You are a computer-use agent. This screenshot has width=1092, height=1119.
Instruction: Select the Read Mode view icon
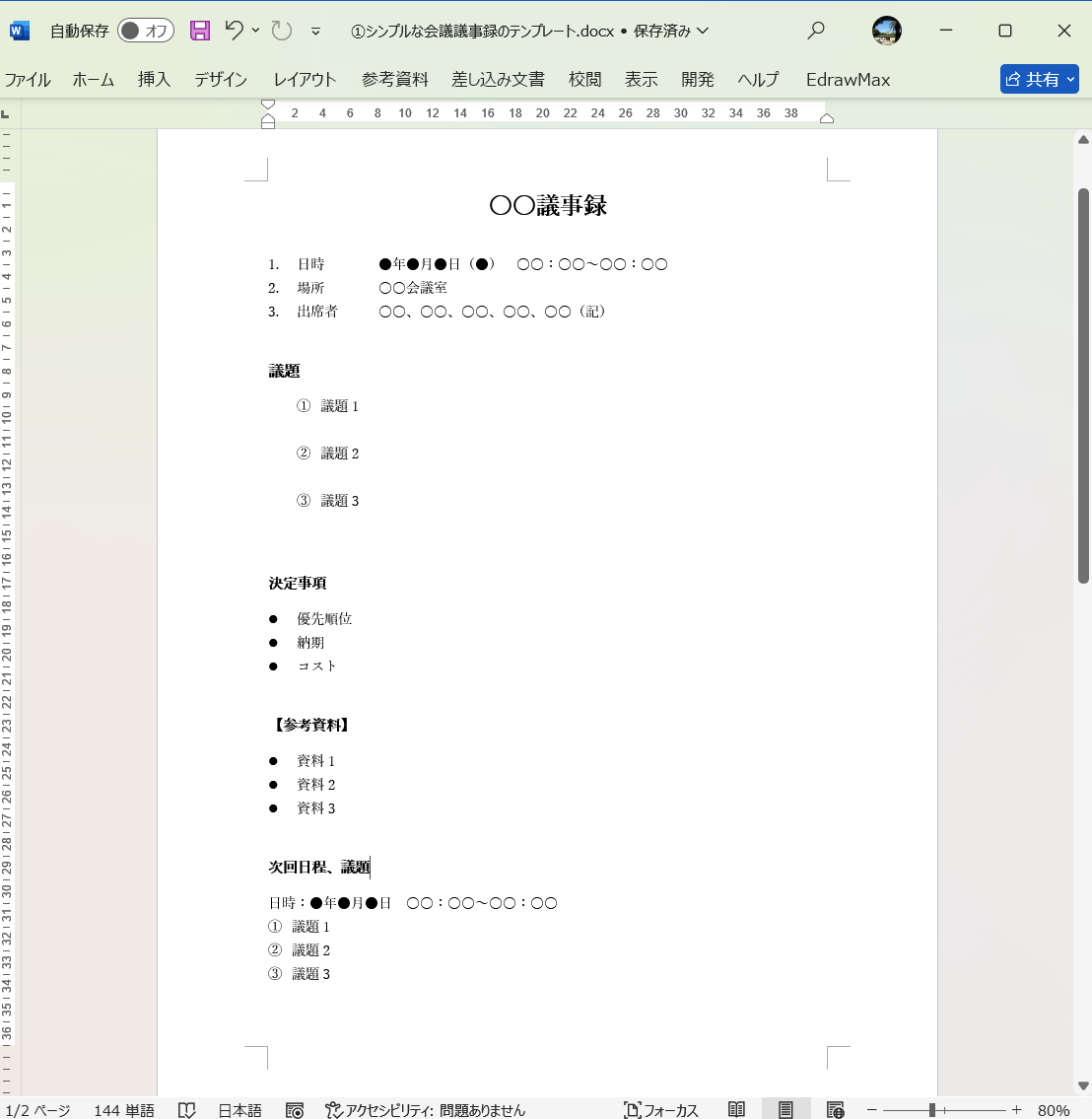[x=736, y=1108]
